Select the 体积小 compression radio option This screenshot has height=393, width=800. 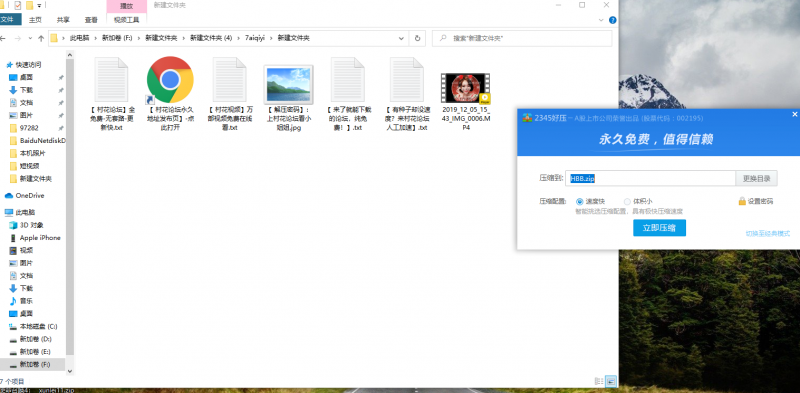pyautogui.click(x=627, y=202)
